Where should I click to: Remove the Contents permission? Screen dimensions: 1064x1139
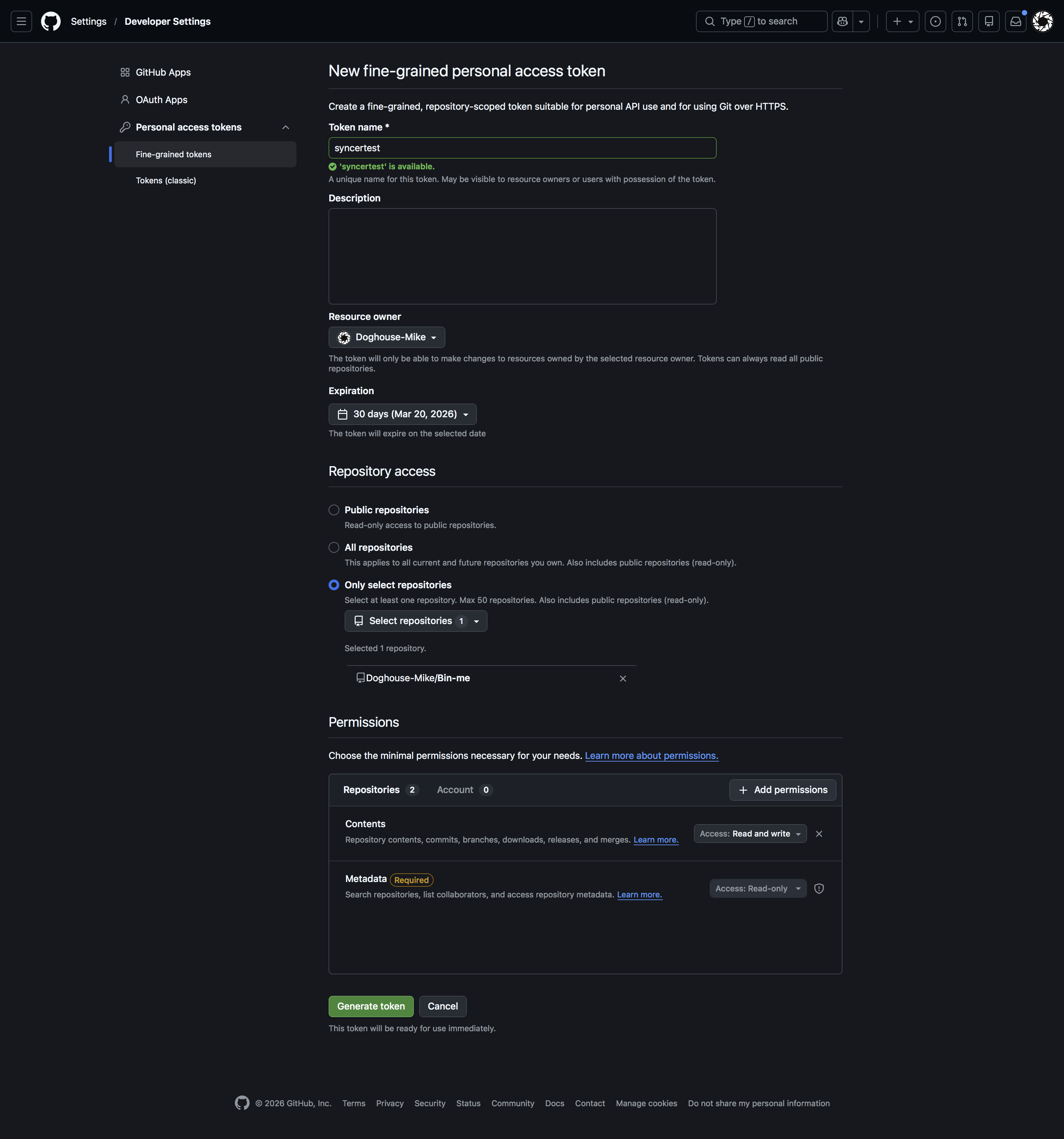coord(819,834)
